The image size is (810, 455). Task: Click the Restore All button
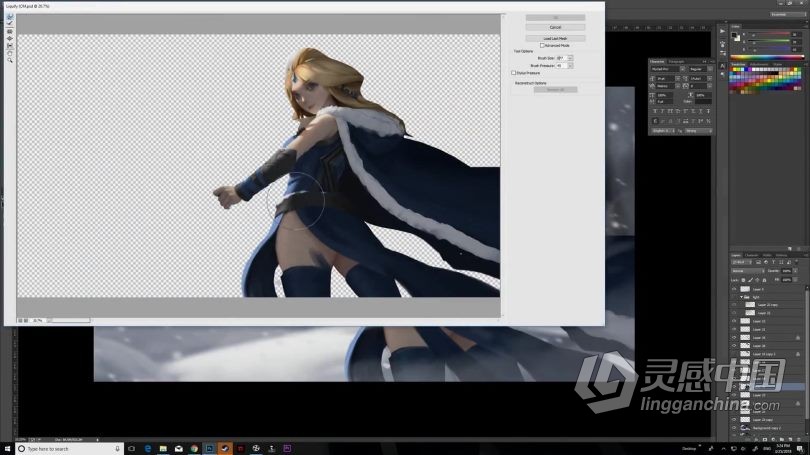tap(555, 89)
